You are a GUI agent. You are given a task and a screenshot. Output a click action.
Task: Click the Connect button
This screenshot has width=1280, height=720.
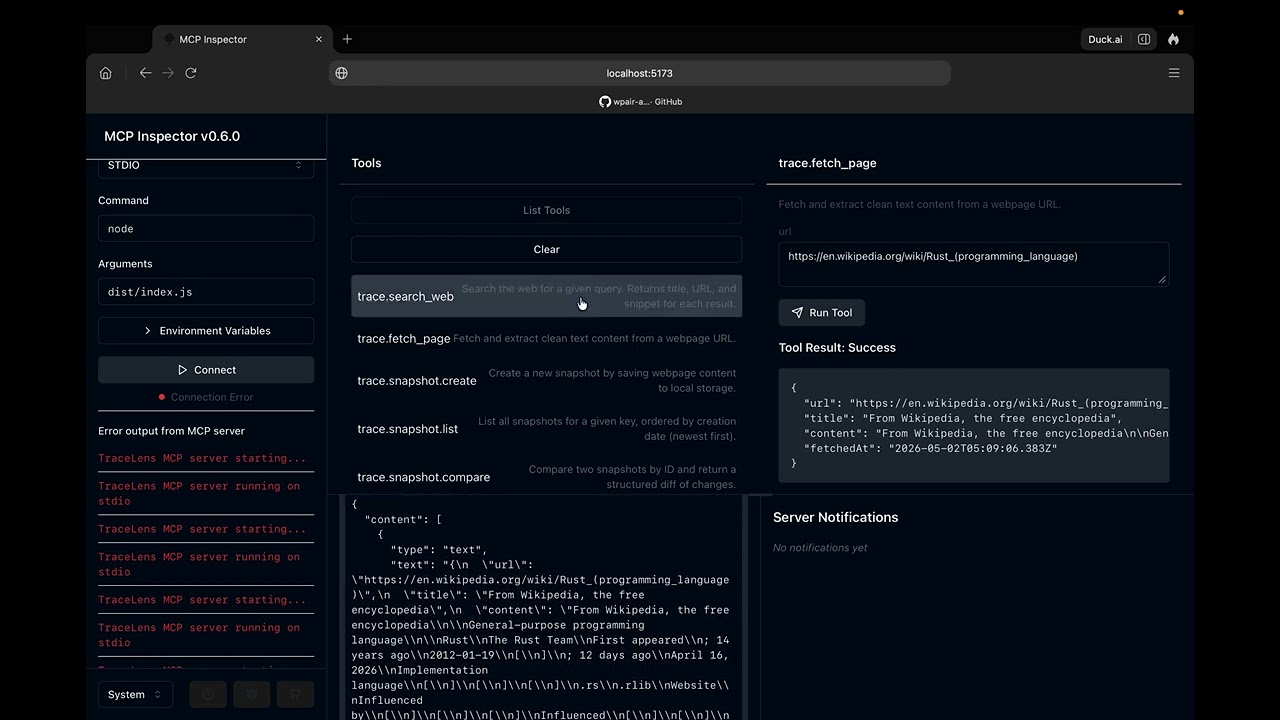206,370
